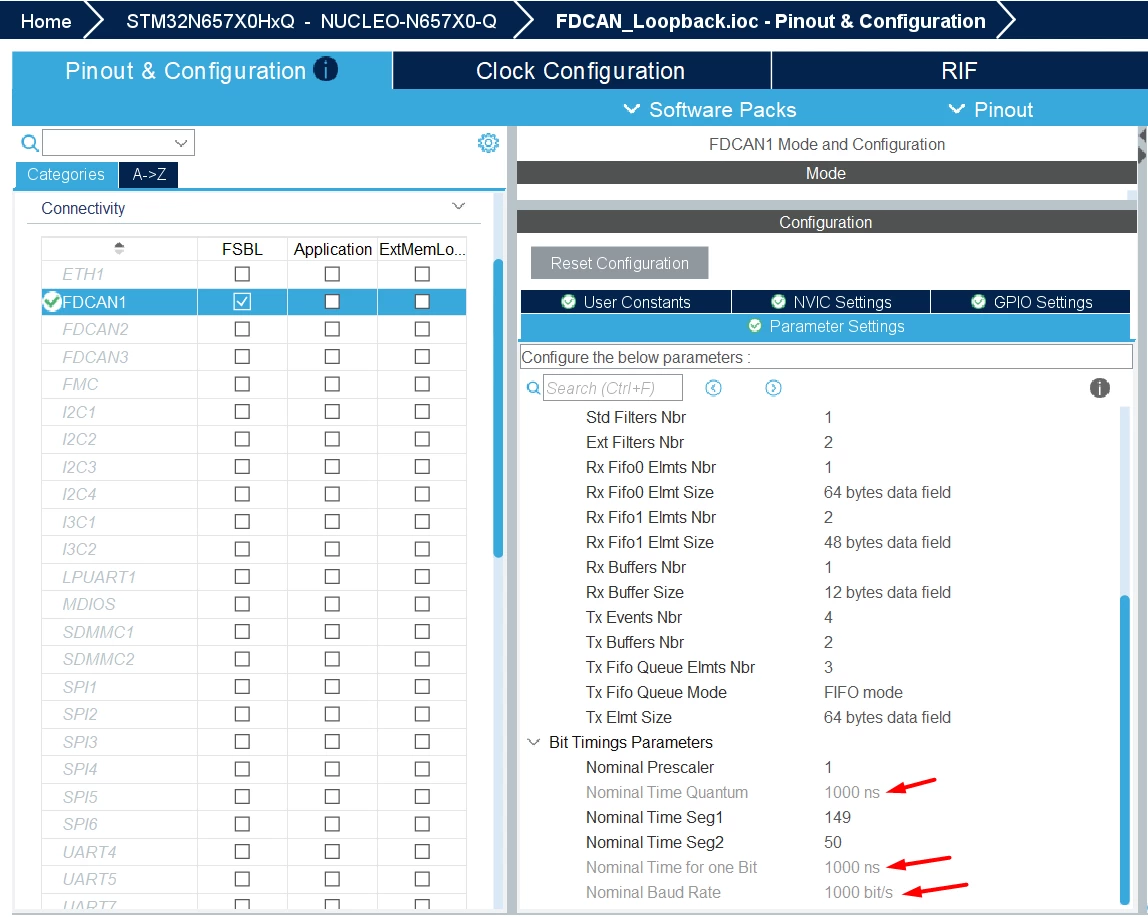
Task: Edit Nominal Time Seg1 value 149
Action: click(x=838, y=817)
